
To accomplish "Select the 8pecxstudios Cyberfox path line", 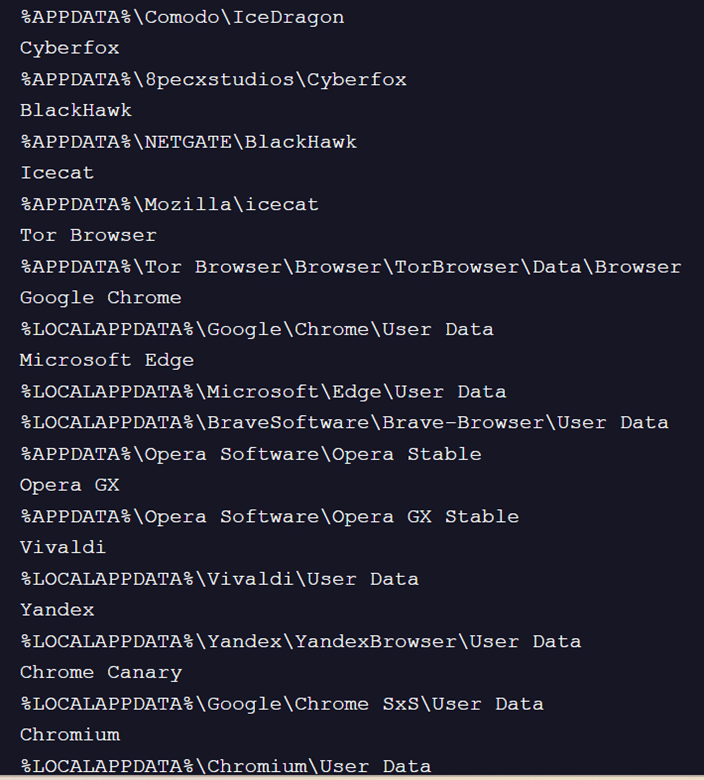I will (x=213, y=79).
